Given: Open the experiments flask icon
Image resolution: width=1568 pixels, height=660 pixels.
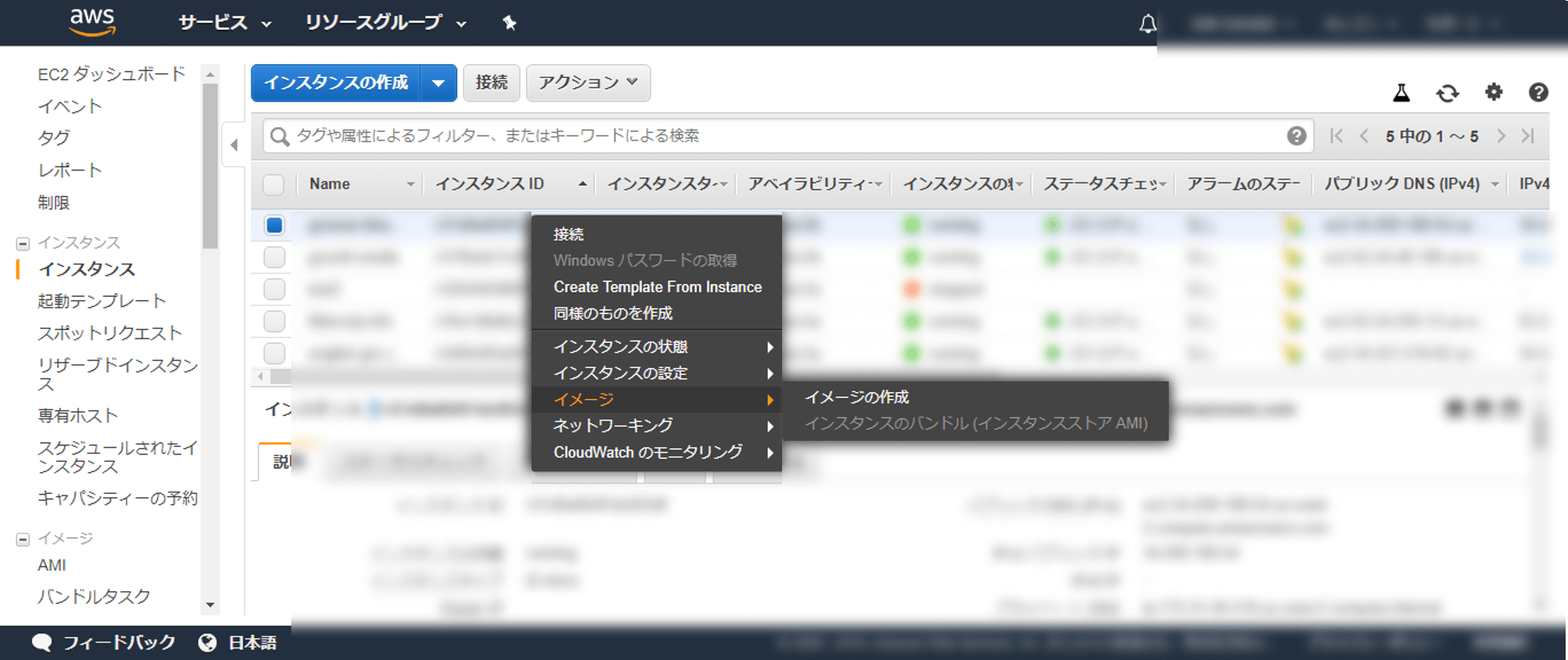Looking at the screenshot, I should click(1401, 93).
